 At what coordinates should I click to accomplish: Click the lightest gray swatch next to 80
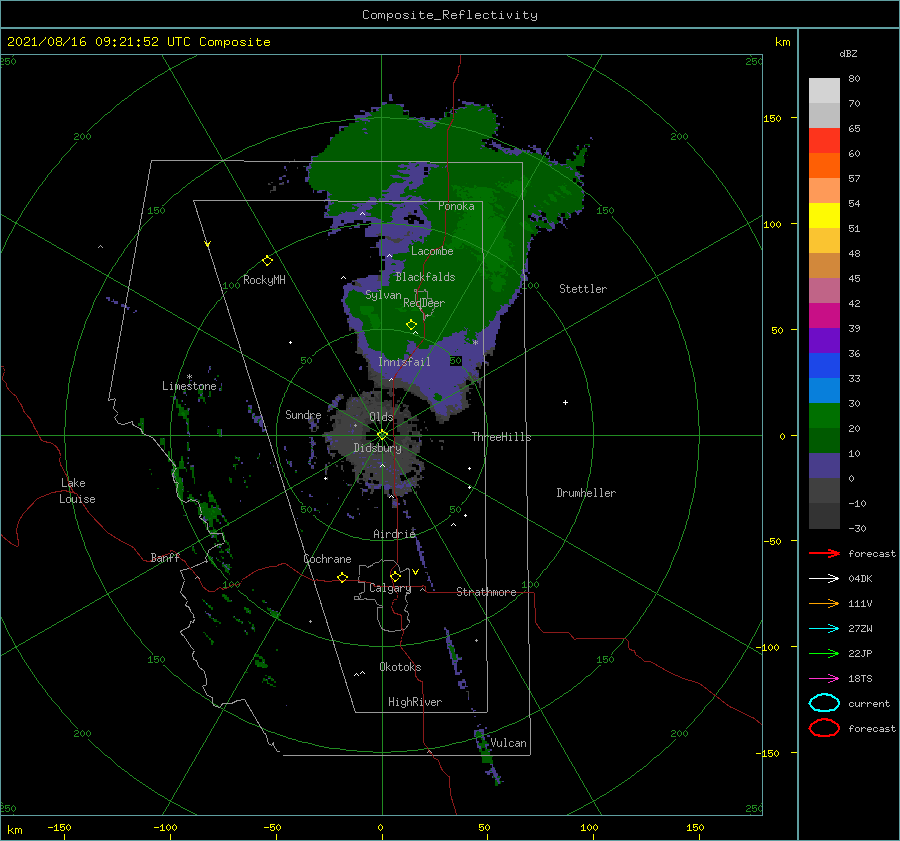click(824, 90)
